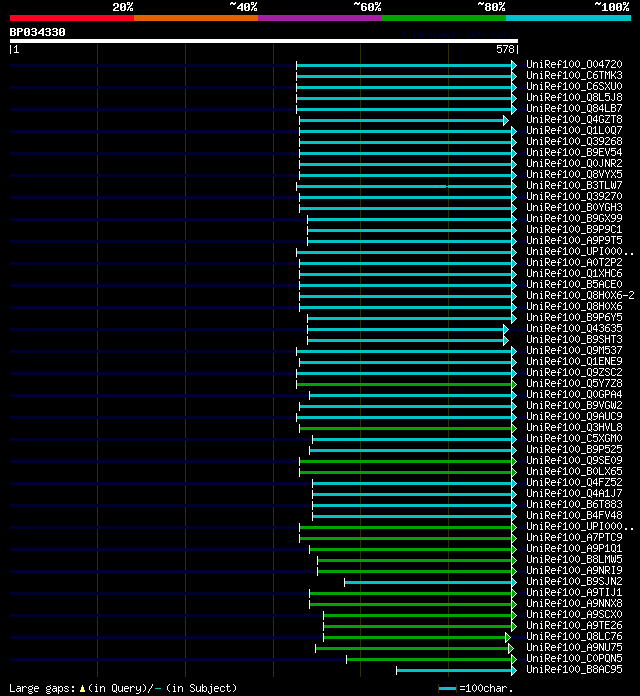Open hit UniRef100_O04720
The image size is (640, 696).
tap(574, 64)
